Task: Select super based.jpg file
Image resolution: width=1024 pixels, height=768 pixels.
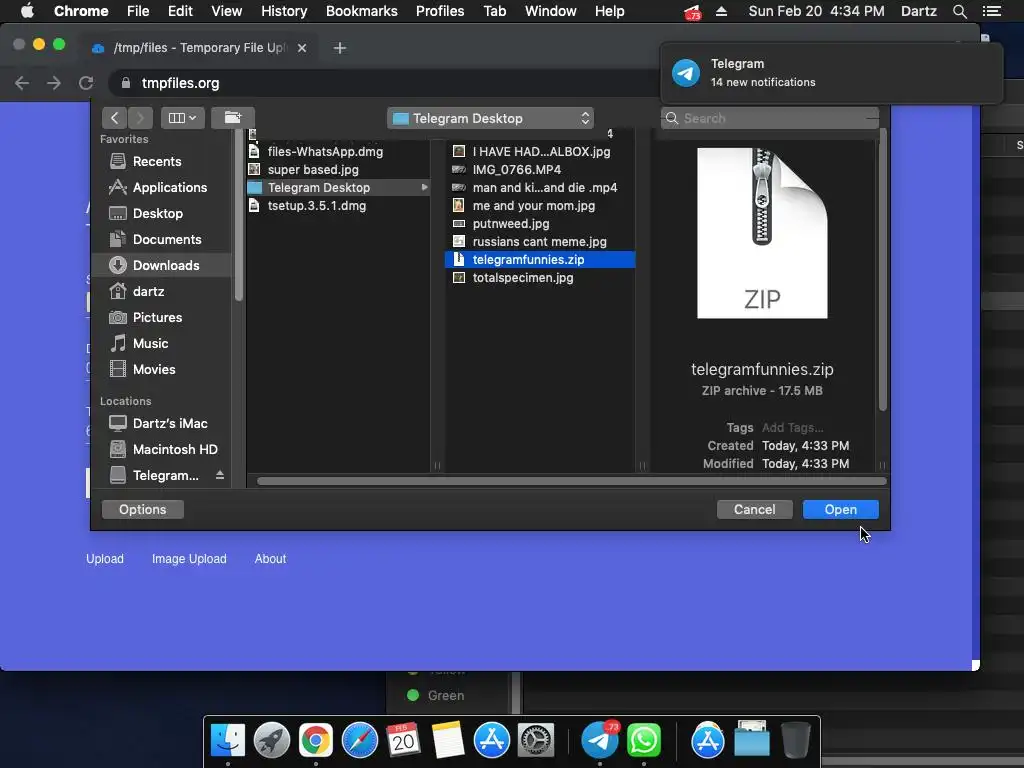Action: tap(313, 170)
